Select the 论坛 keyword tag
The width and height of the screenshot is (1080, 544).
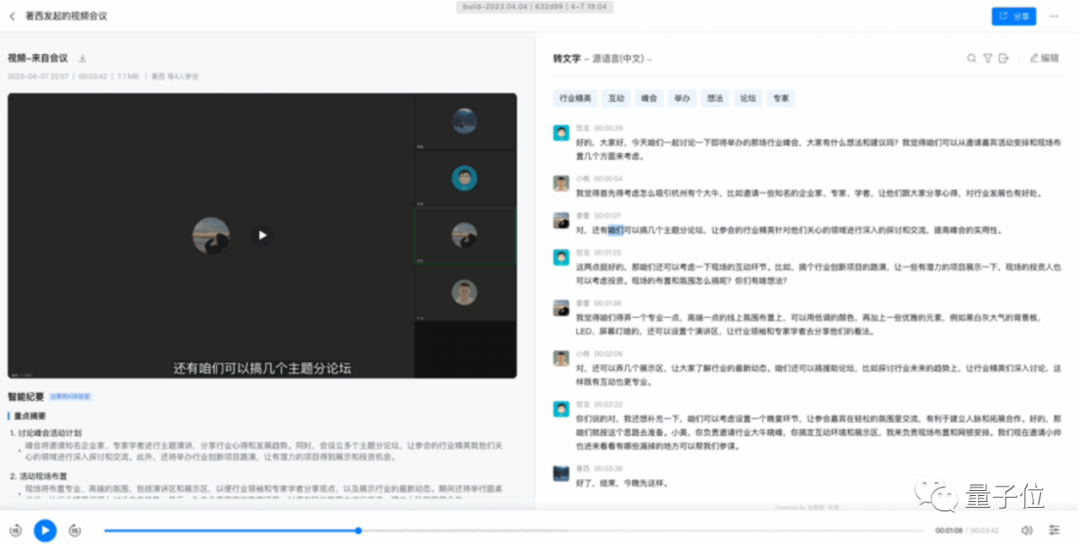pos(748,98)
